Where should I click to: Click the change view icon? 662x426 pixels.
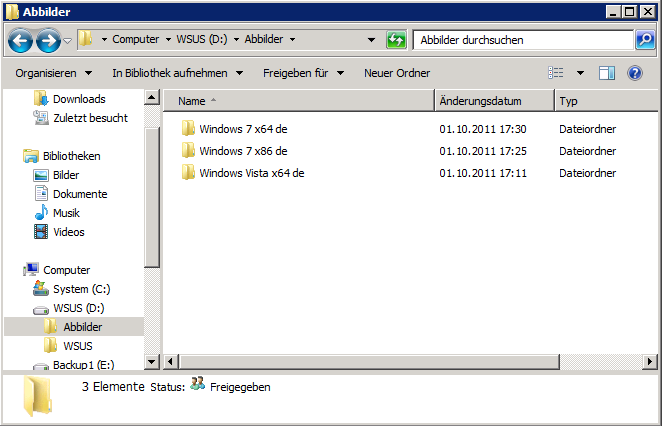pos(557,73)
